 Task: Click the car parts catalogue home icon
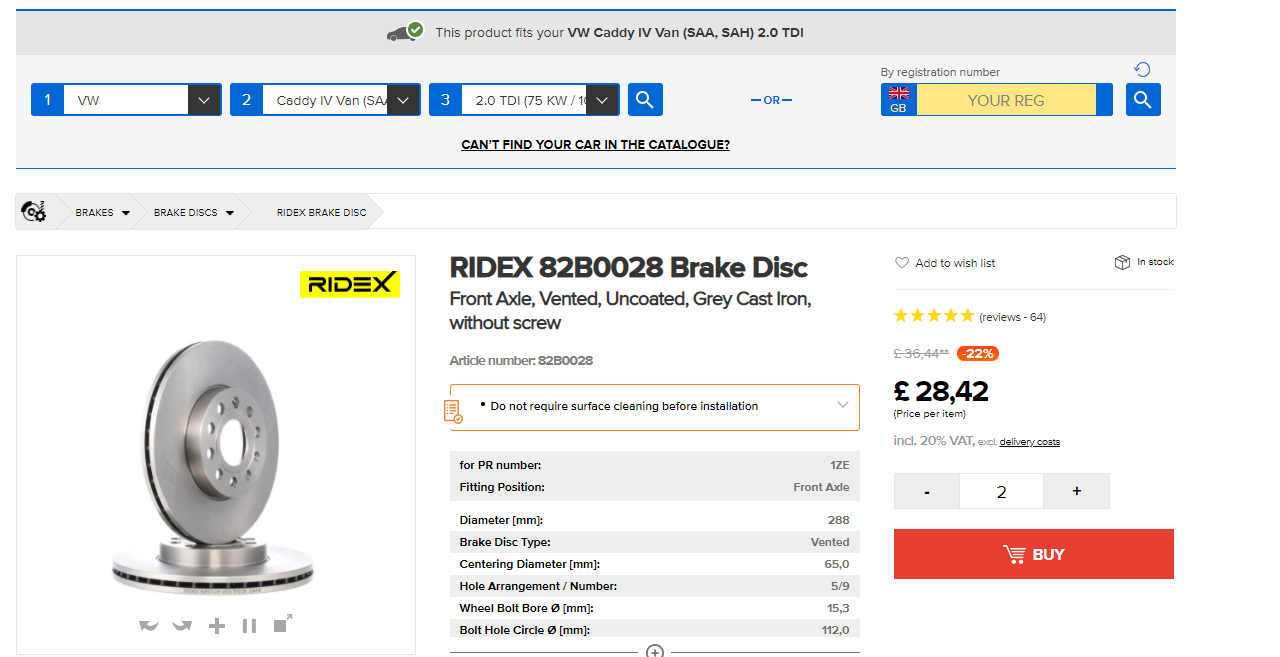33,211
